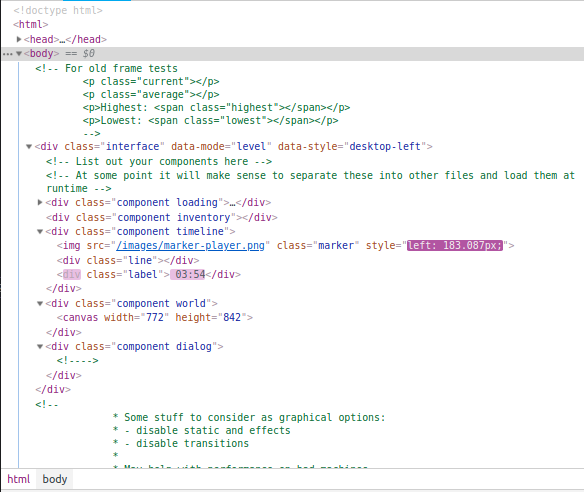Select the opening html tag line

tap(31, 25)
